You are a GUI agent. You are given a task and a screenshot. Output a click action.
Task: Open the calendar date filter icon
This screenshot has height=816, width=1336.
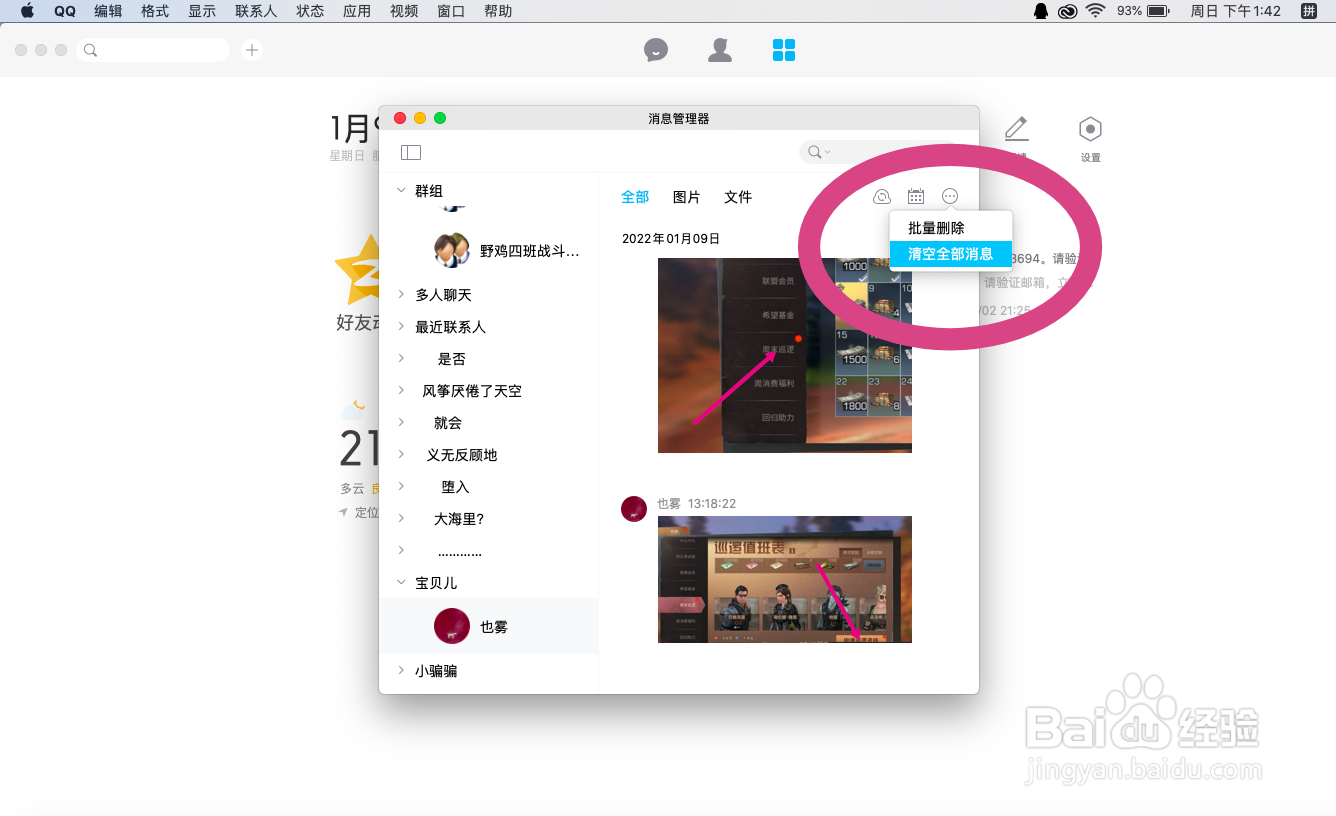point(916,197)
